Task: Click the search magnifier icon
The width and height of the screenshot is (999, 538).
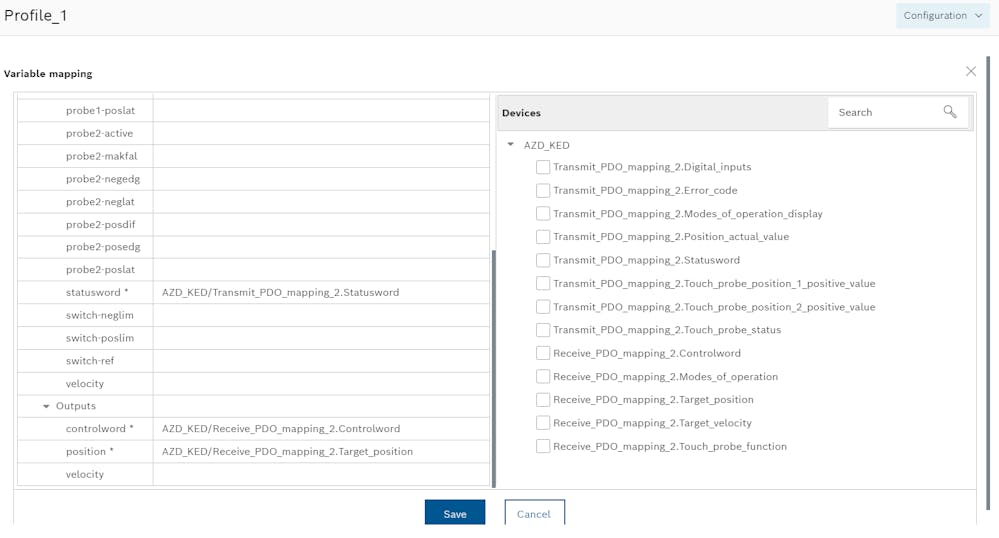Action: pos(950,112)
